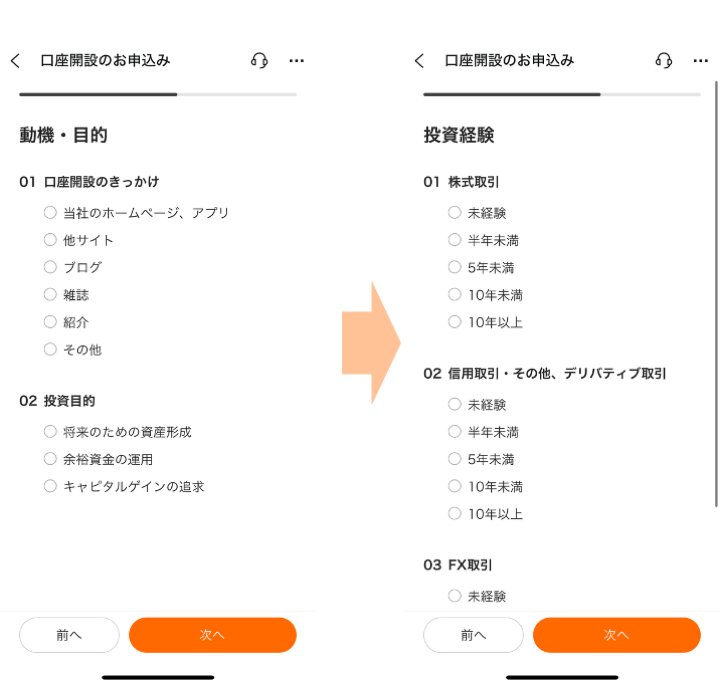Choose 将来のための資産形成 as investment purpose
The image size is (720, 686).
(50, 432)
